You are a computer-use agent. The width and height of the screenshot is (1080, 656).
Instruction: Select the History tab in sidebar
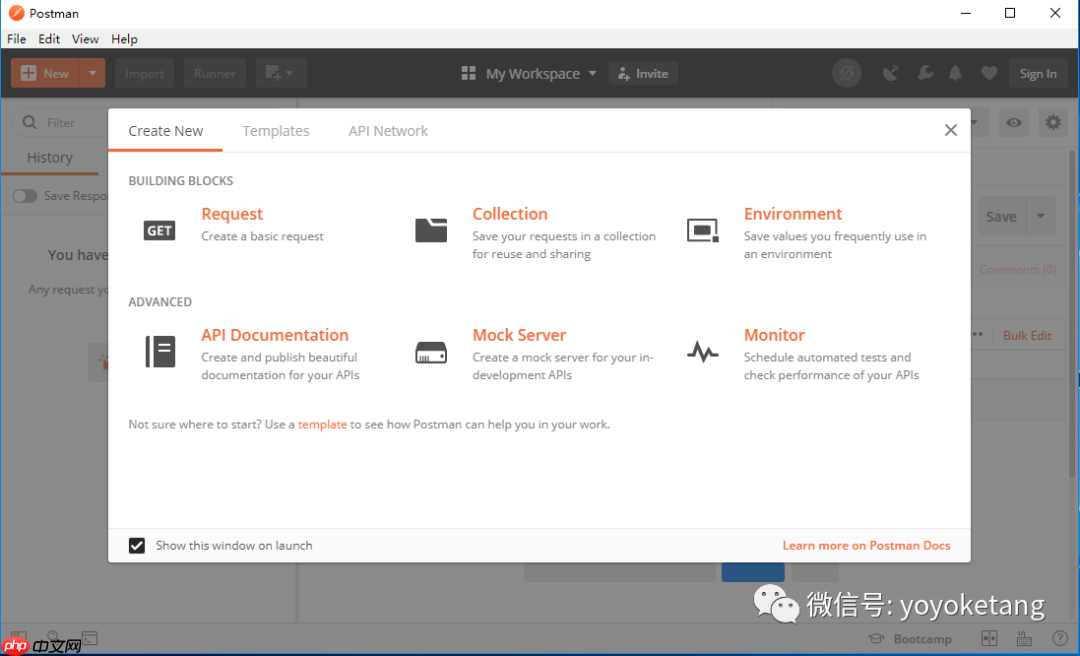[50, 158]
